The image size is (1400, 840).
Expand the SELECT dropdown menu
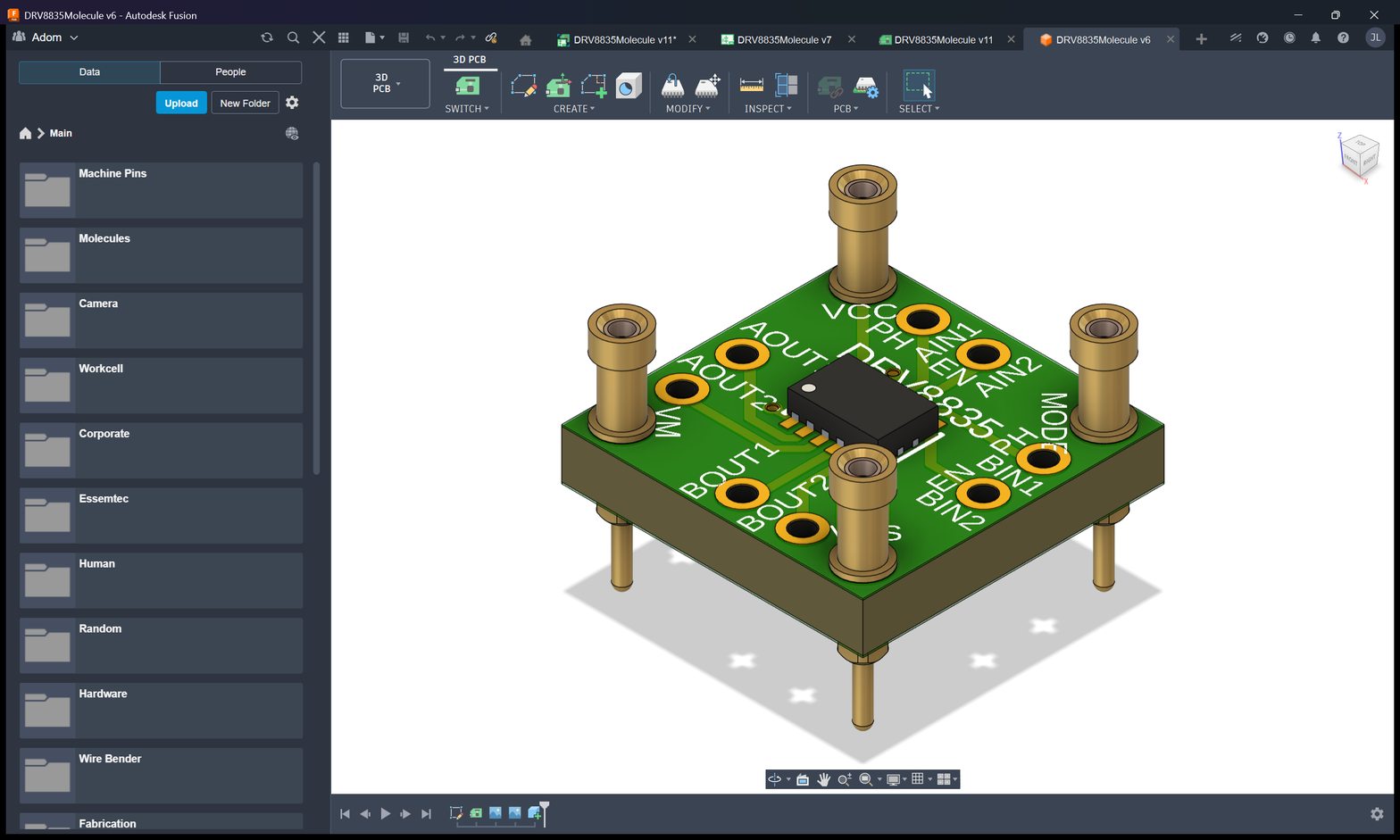919,109
